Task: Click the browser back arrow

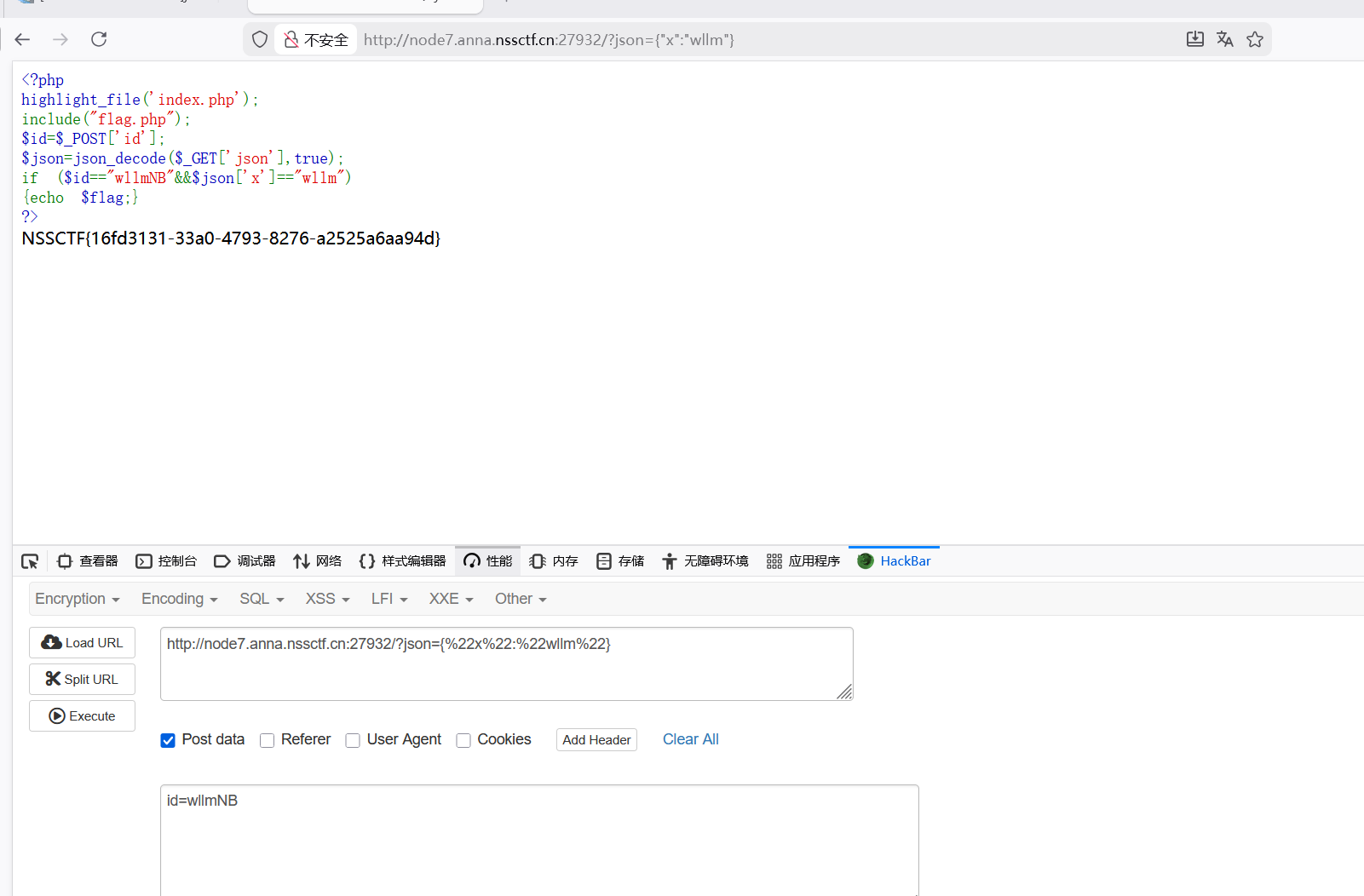Action: [x=23, y=39]
